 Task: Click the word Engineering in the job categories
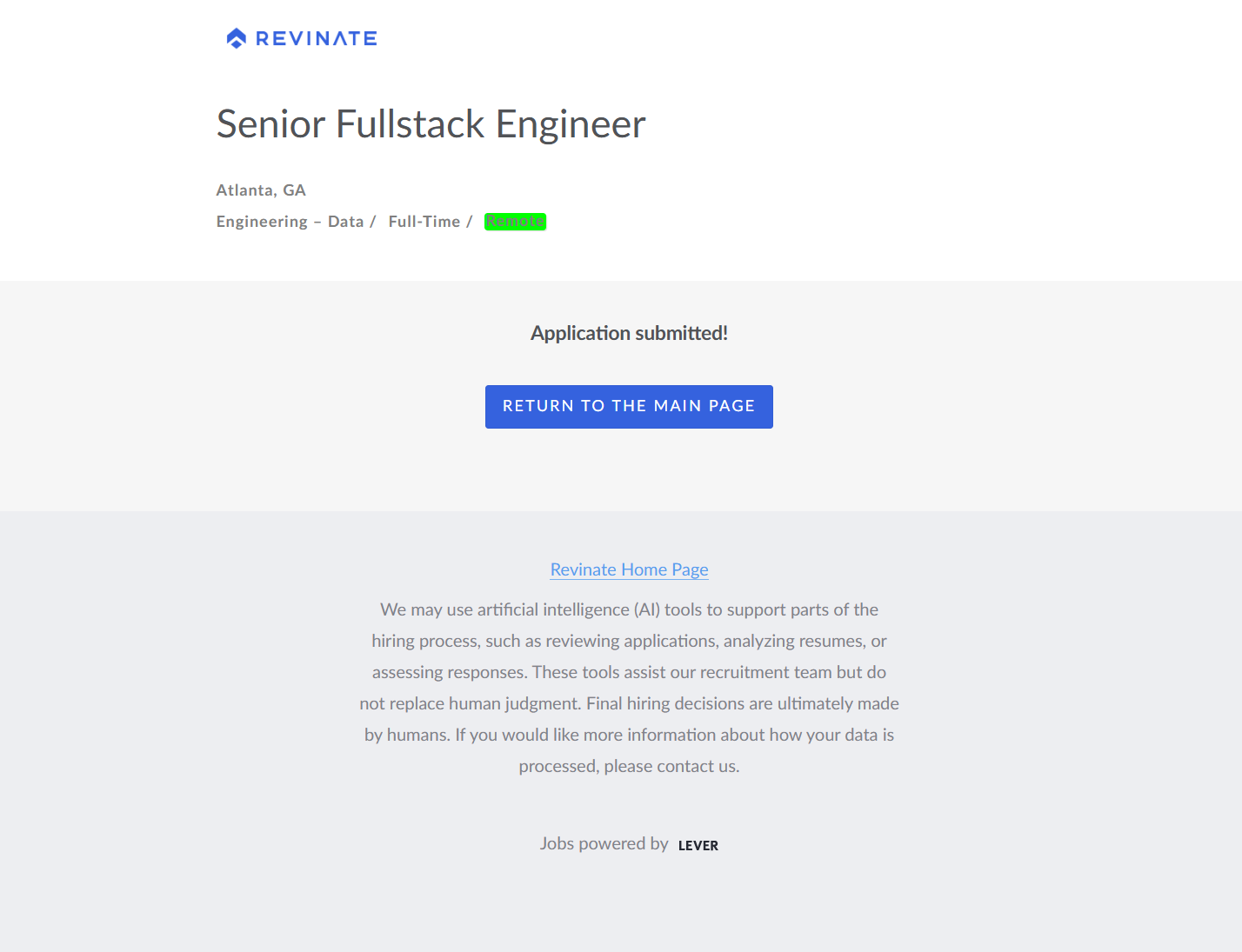pyautogui.click(x=262, y=222)
